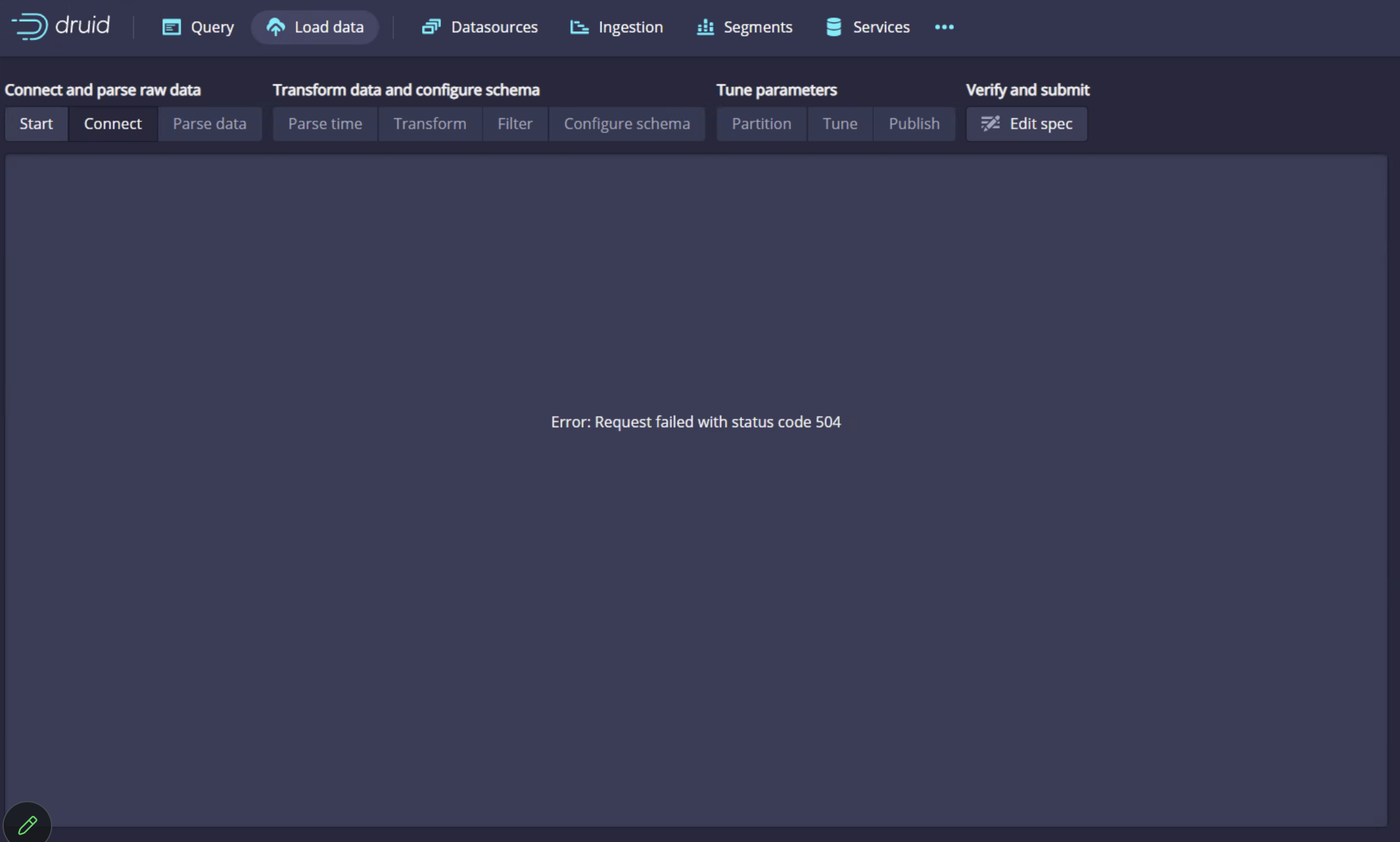The width and height of the screenshot is (1400, 842).
Task: Open Datasources via its stack icon
Action: pyautogui.click(x=431, y=27)
